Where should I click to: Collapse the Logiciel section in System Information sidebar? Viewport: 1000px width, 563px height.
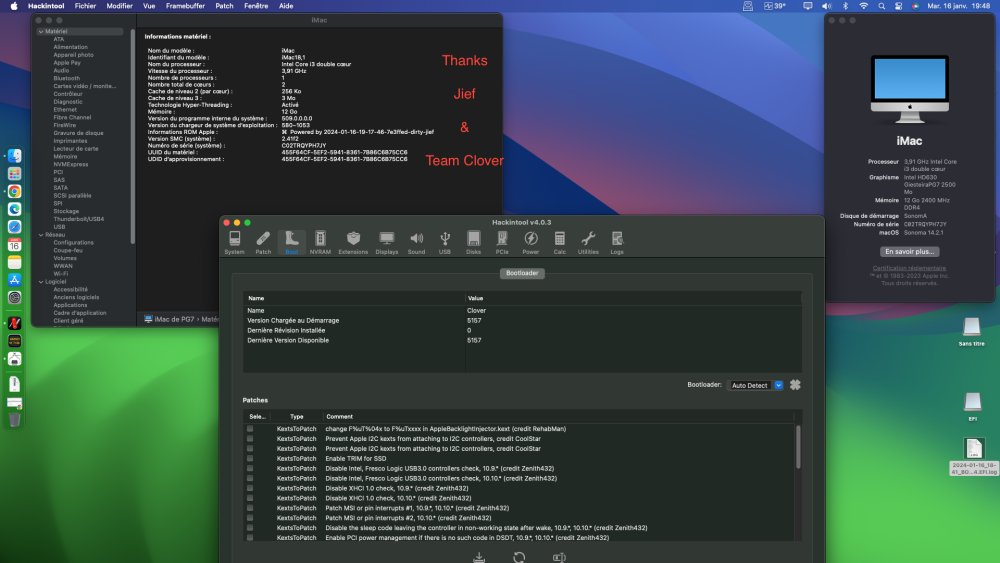pyautogui.click(x=41, y=282)
